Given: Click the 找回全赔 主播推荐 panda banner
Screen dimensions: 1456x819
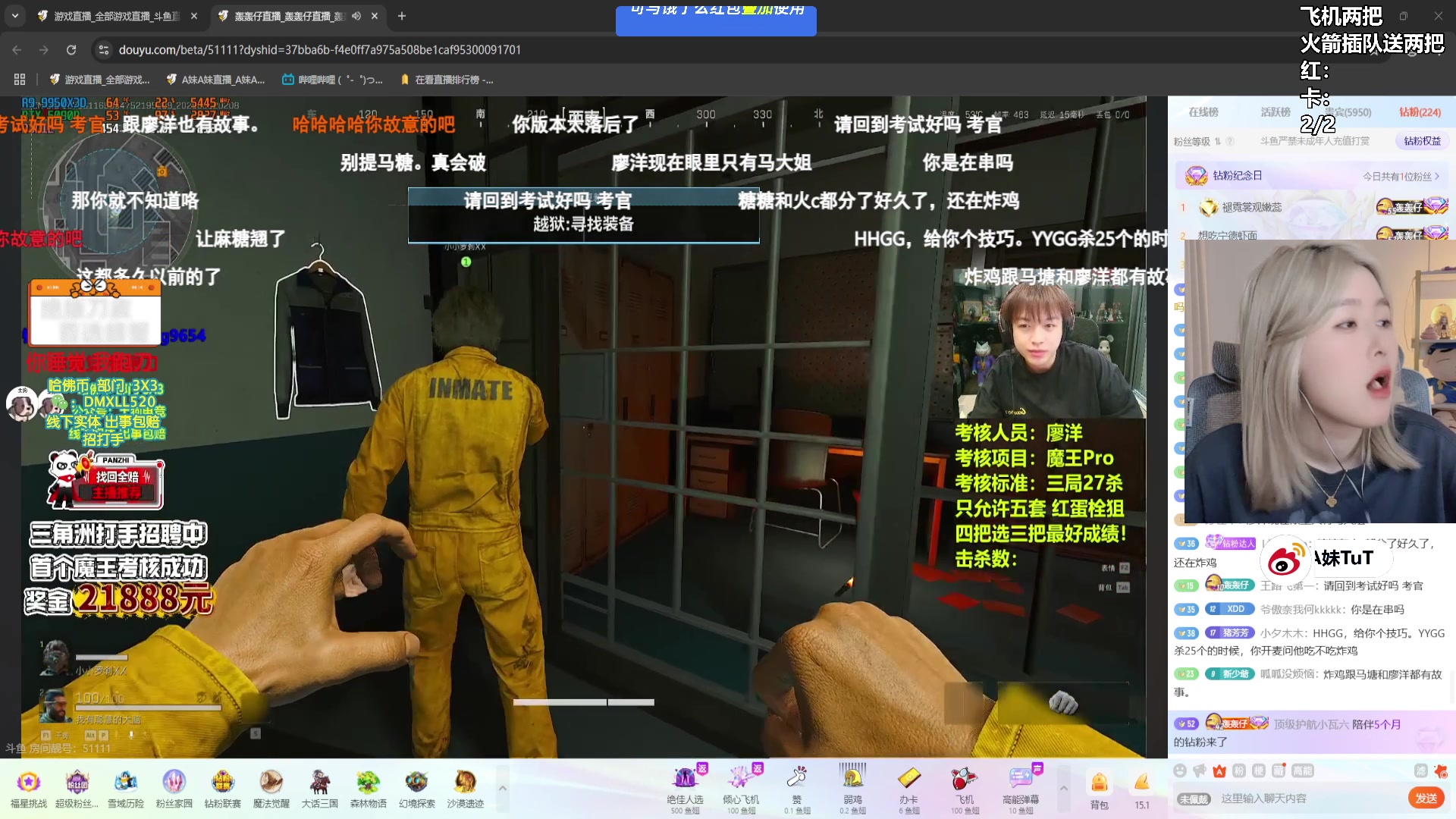Looking at the screenshot, I should click(x=106, y=479).
